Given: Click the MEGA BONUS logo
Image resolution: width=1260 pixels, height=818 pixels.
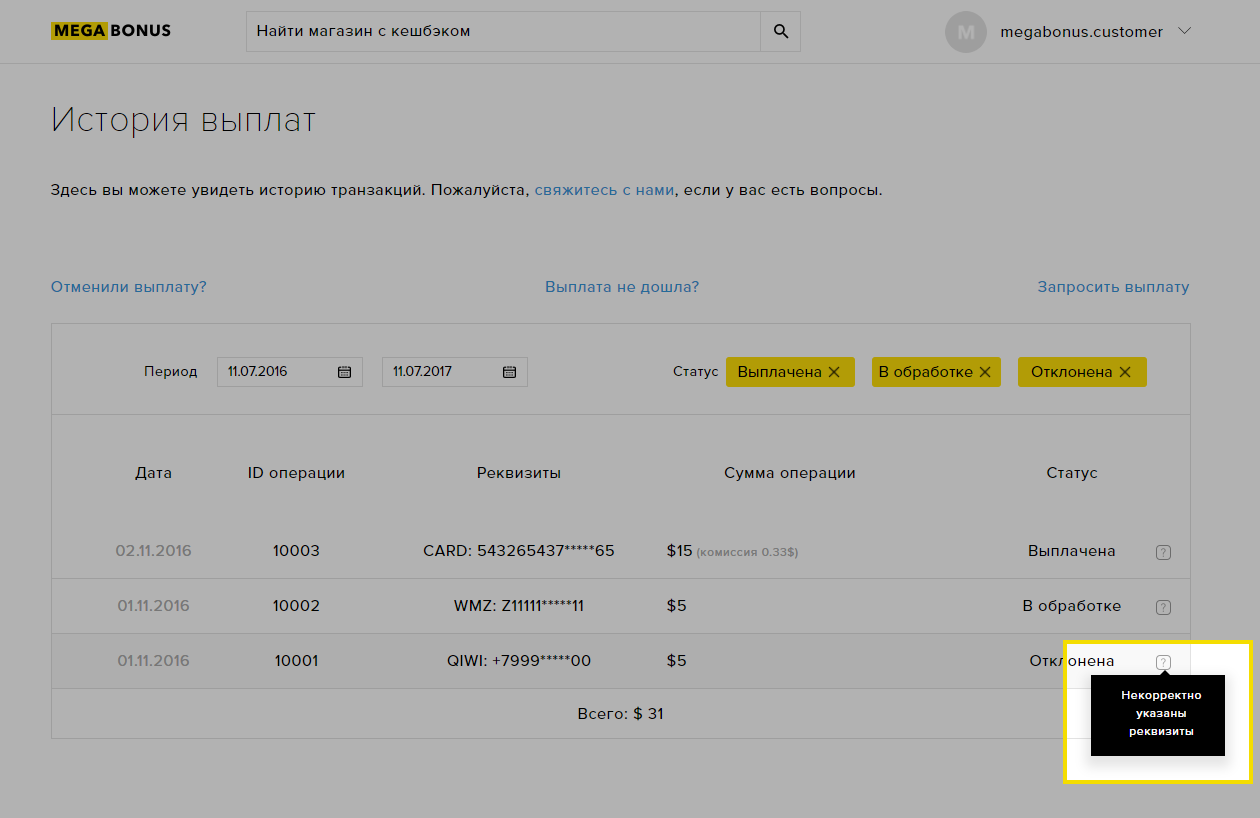Looking at the screenshot, I should pos(111,31).
